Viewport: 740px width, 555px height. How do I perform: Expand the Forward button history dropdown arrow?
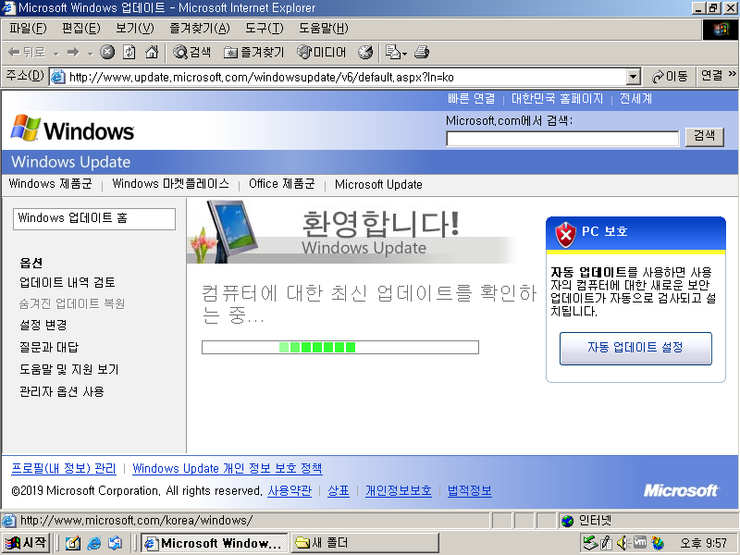90,53
